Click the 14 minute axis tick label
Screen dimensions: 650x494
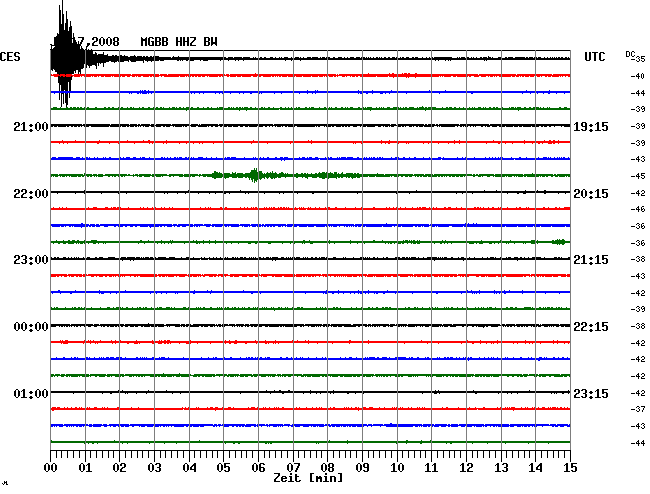tap(535, 468)
